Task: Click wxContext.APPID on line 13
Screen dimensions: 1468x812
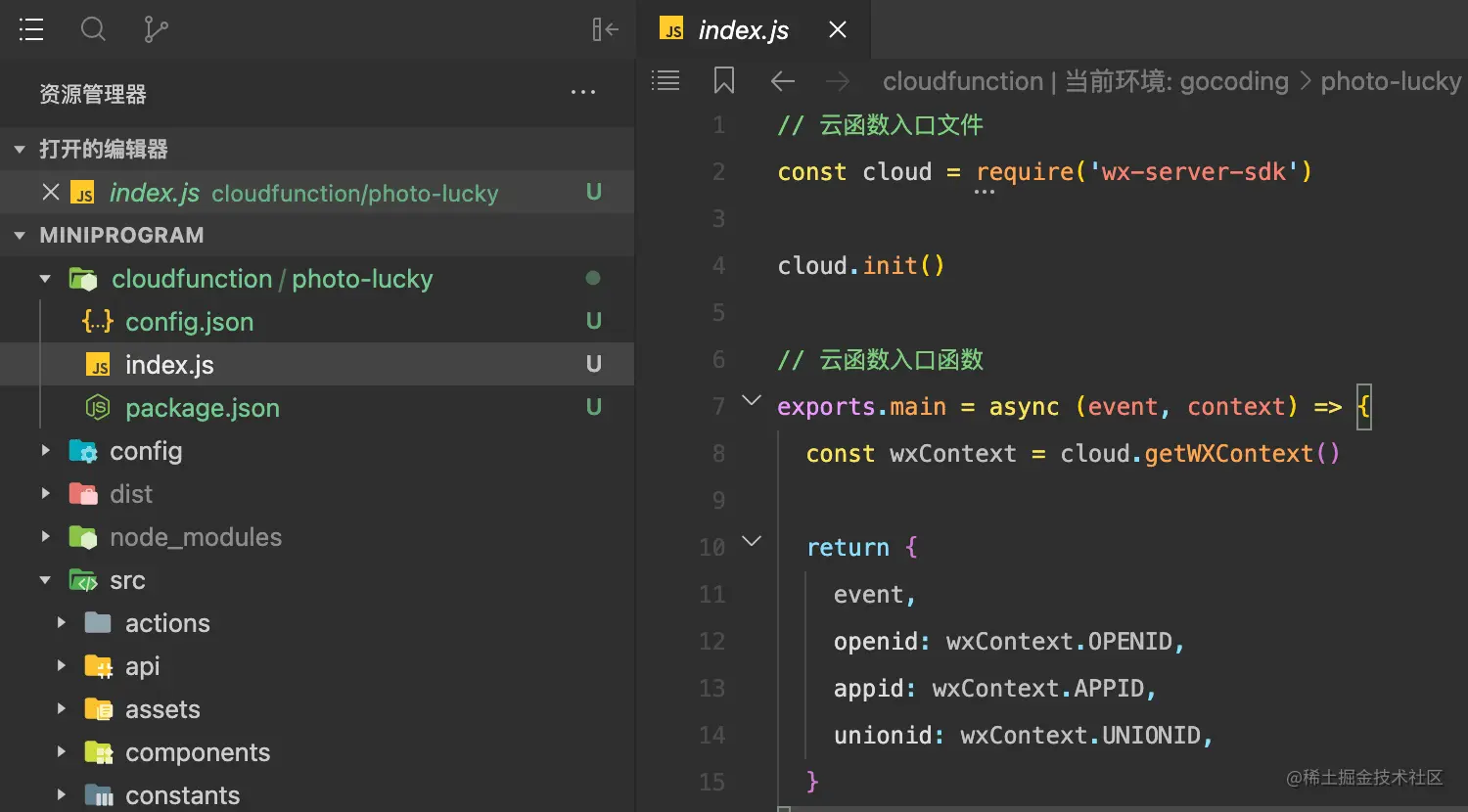Action: (x=1037, y=689)
